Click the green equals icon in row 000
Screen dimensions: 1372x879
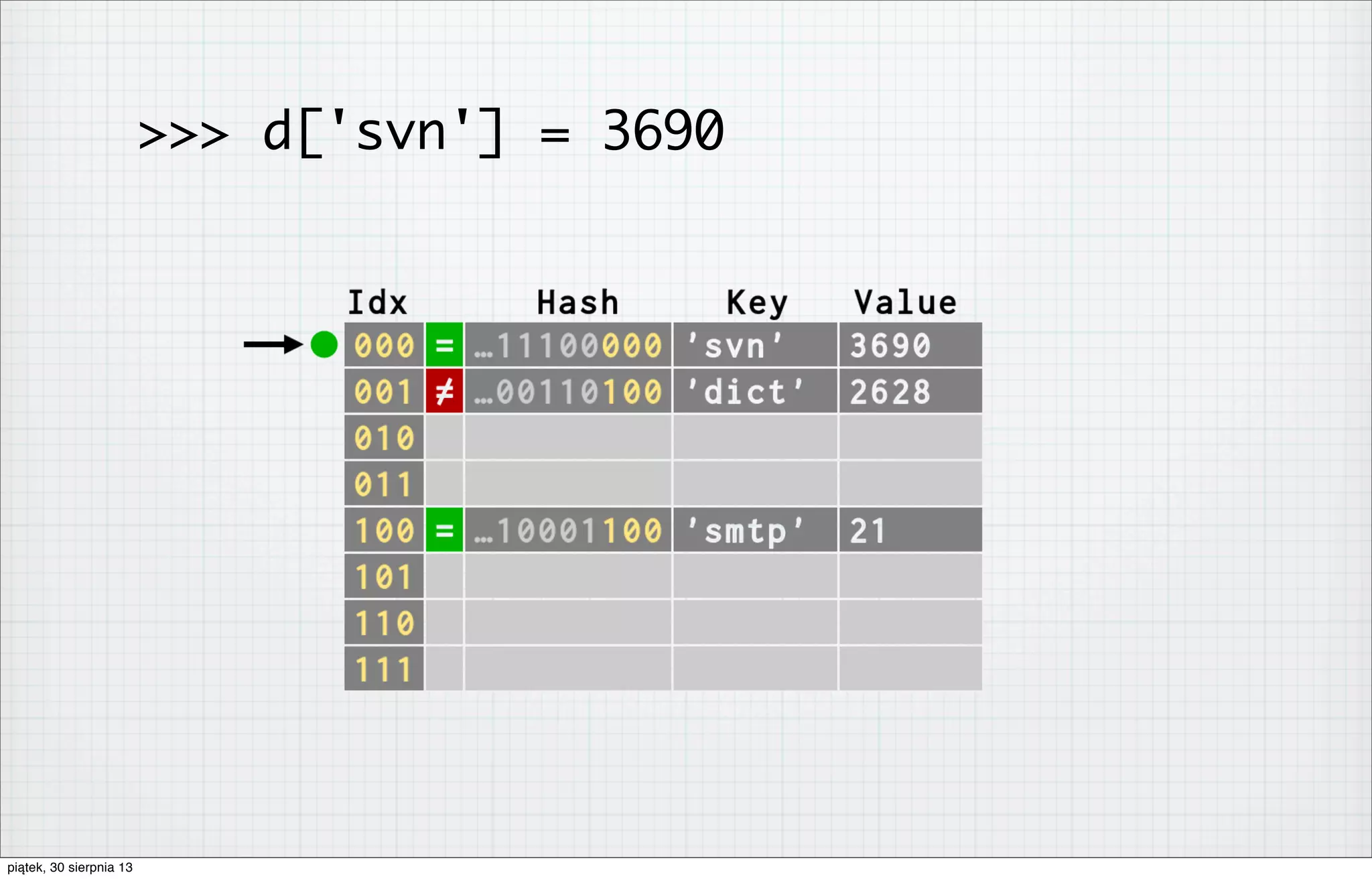tap(444, 345)
